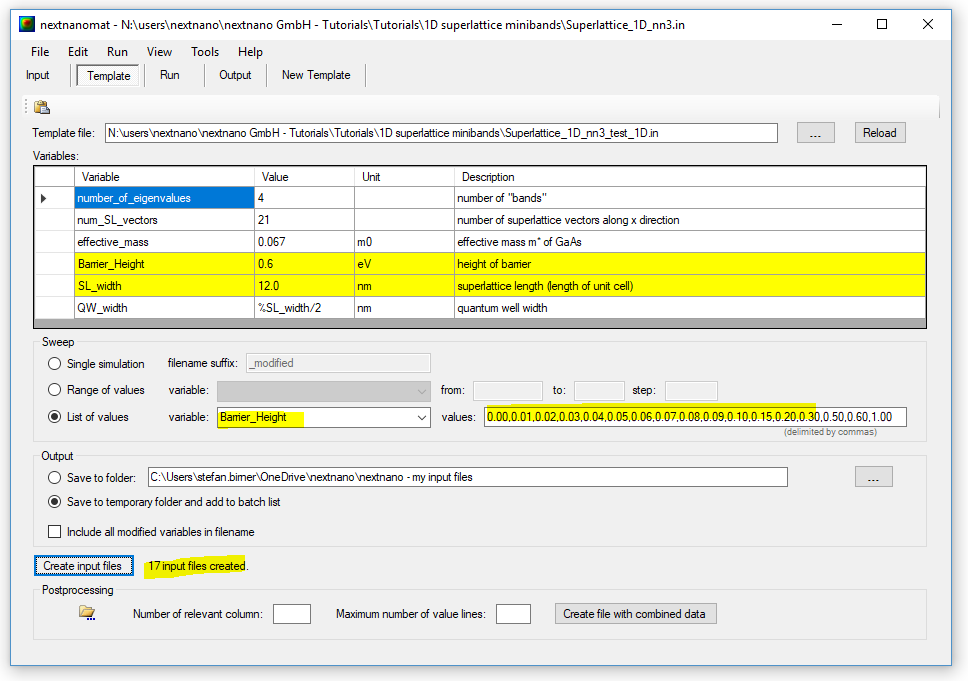Viewport: 968px width, 681px height.
Task: Open the Barrier_Height variable dropdown
Action: tap(421, 417)
